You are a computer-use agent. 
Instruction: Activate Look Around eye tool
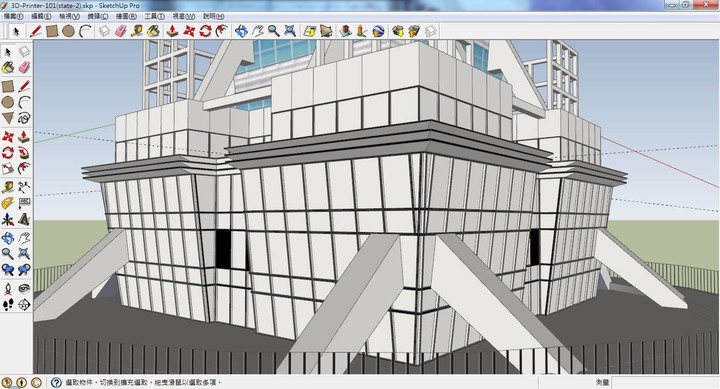[24, 288]
